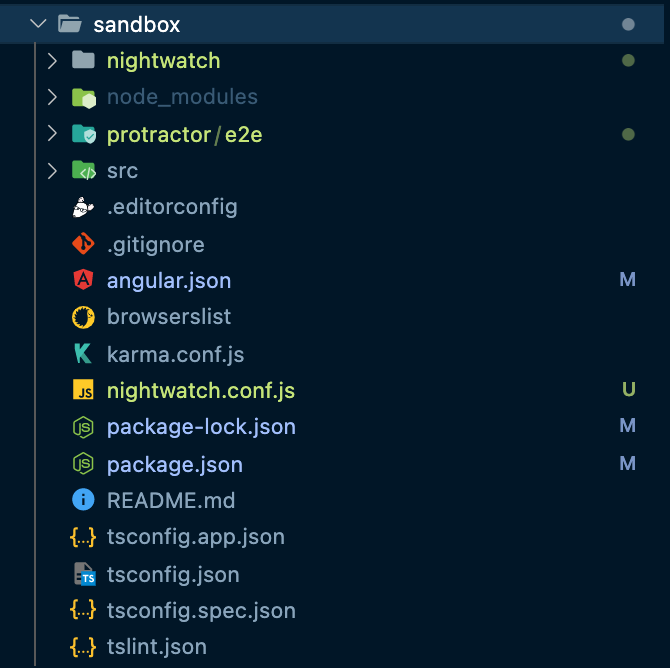Click the Karma K icon
This screenshot has height=668, width=670.
tap(83, 354)
